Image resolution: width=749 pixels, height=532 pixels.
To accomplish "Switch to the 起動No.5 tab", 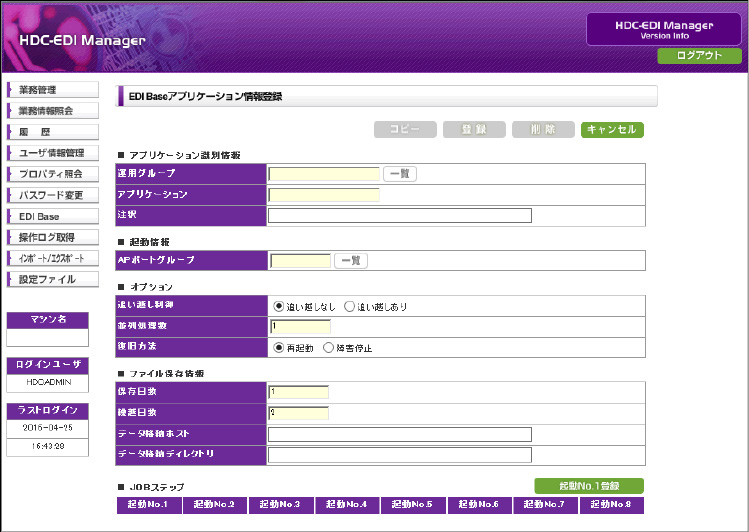I will (413, 505).
